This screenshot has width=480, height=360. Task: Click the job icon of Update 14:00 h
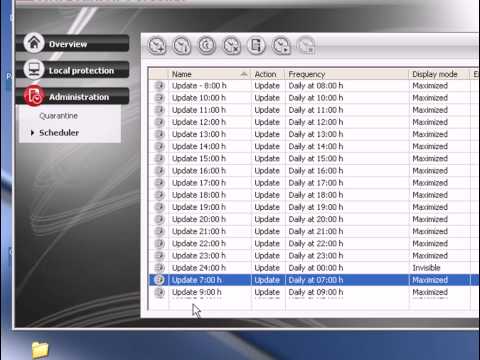click(x=160, y=146)
